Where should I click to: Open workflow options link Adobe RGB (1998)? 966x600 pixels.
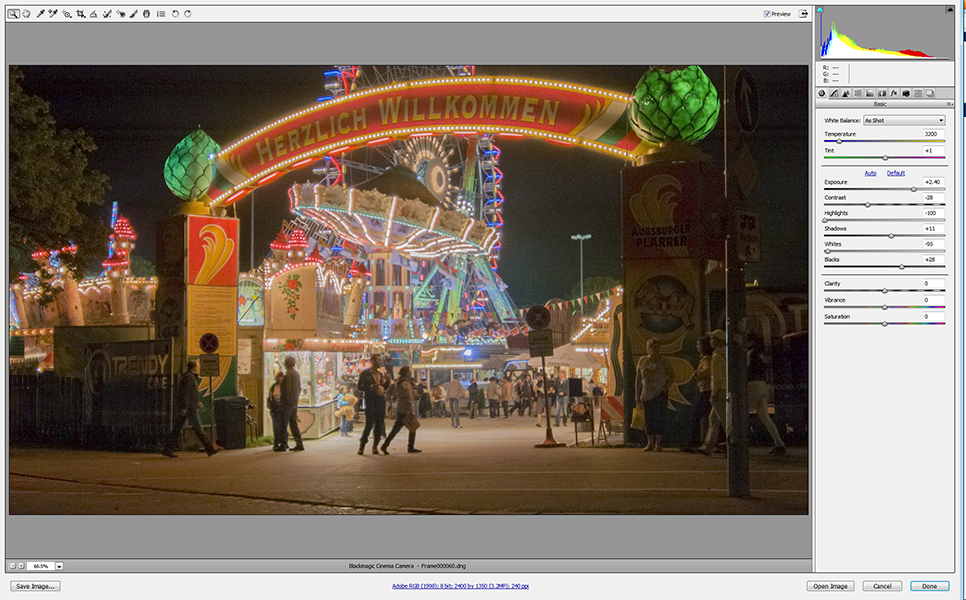pyautogui.click(x=460, y=586)
